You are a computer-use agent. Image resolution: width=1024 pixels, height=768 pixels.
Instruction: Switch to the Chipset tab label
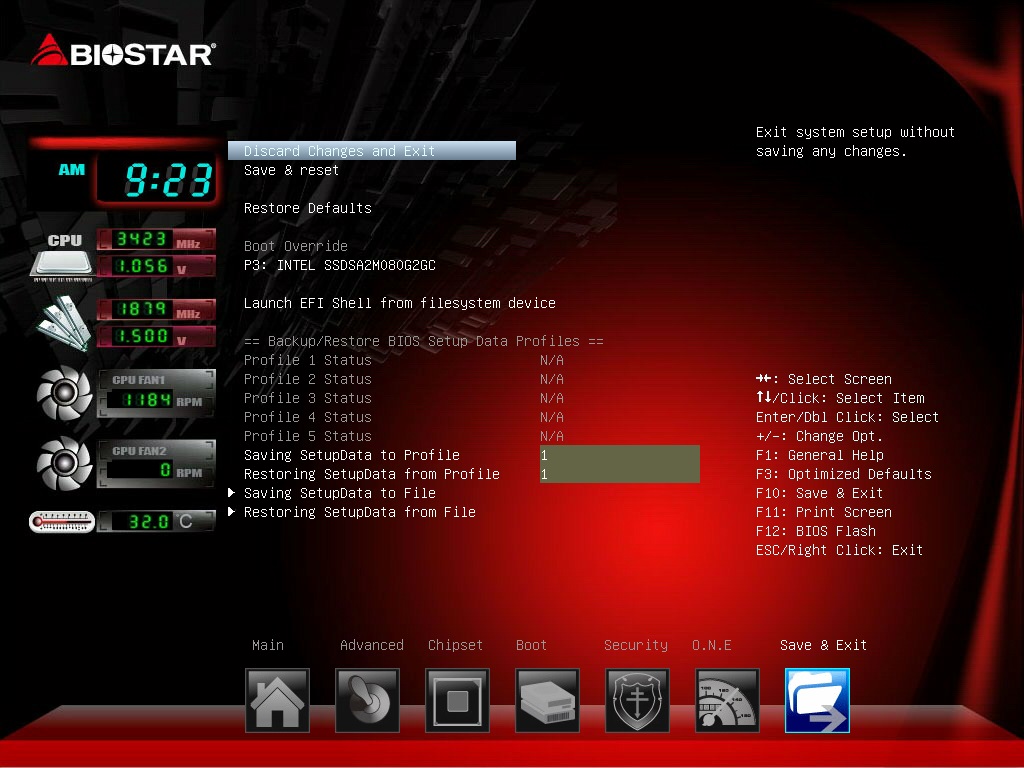[x=455, y=645]
